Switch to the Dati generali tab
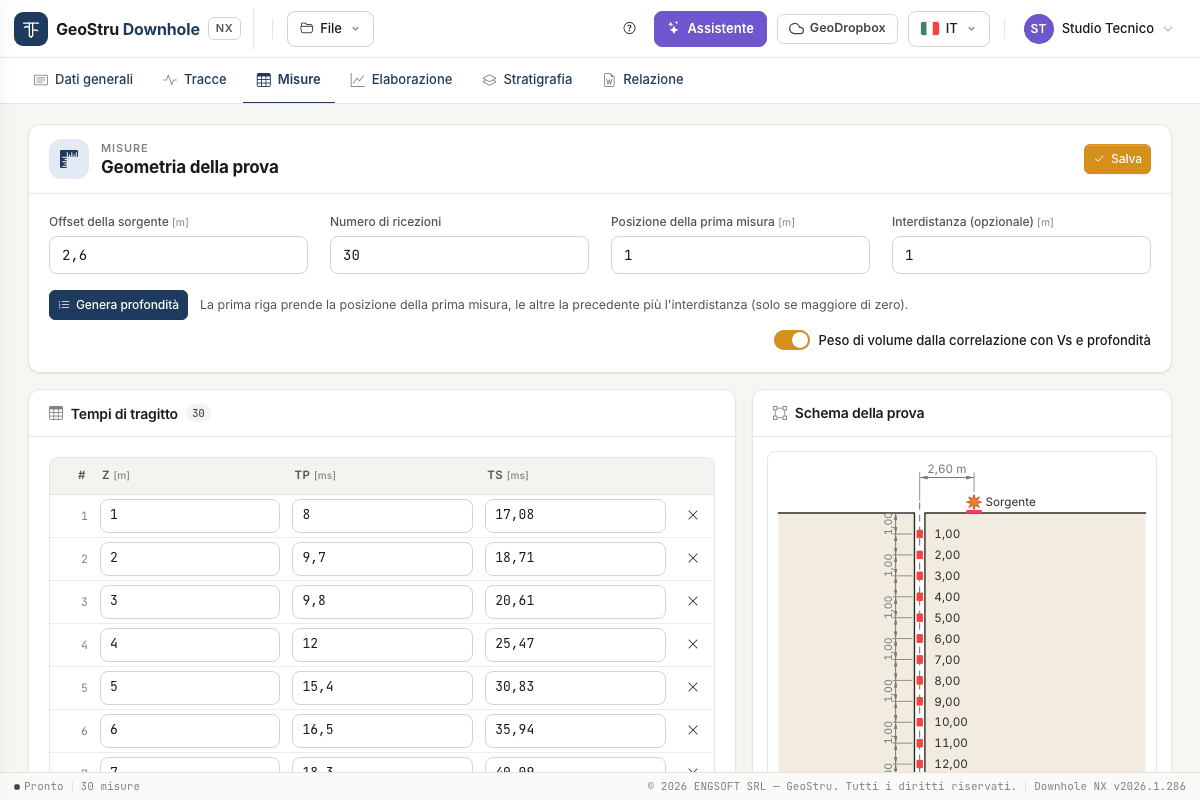This screenshot has height=800, width=1200. (x=83, y=80)
